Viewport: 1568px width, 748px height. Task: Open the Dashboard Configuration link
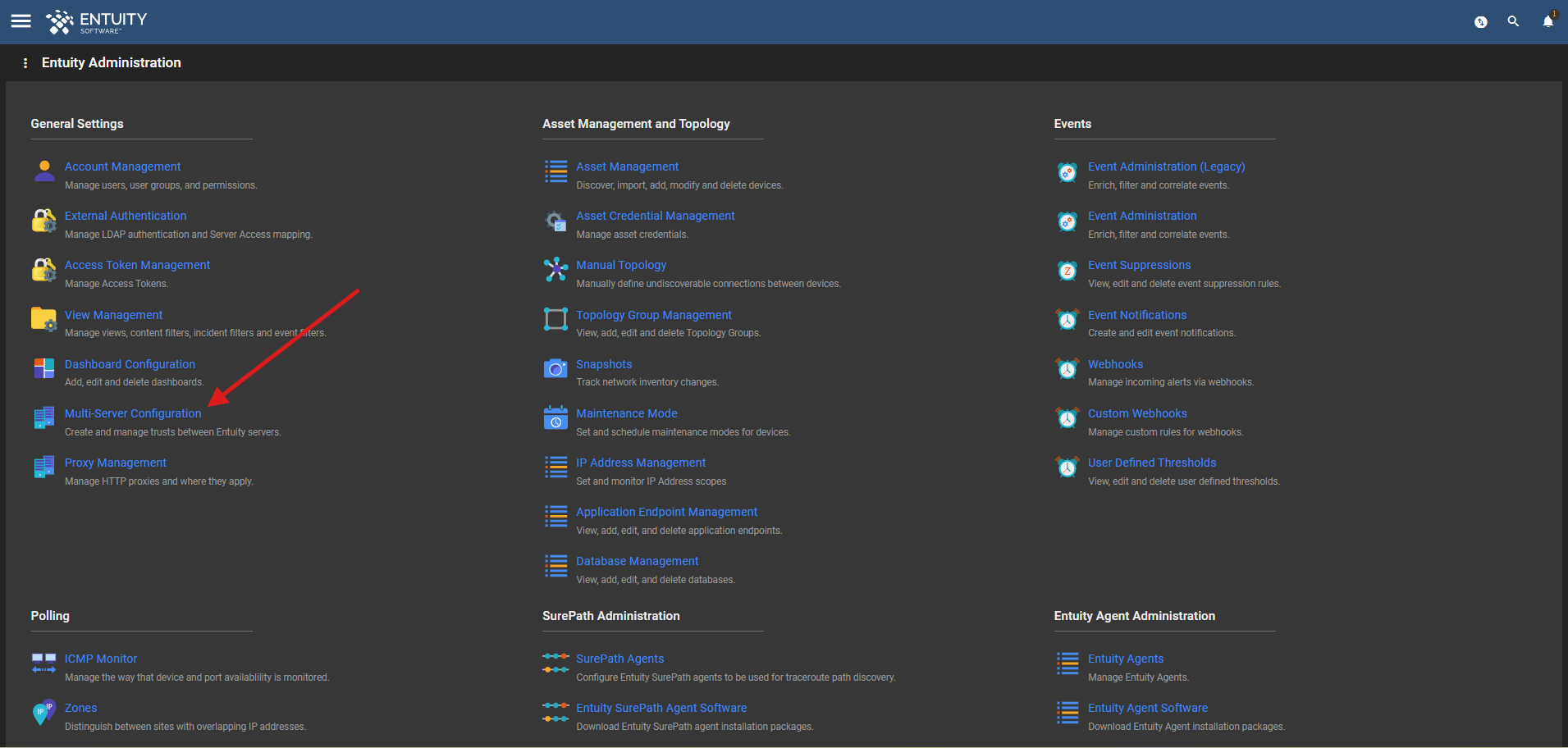pyautogui.click(x=130, y=364)
